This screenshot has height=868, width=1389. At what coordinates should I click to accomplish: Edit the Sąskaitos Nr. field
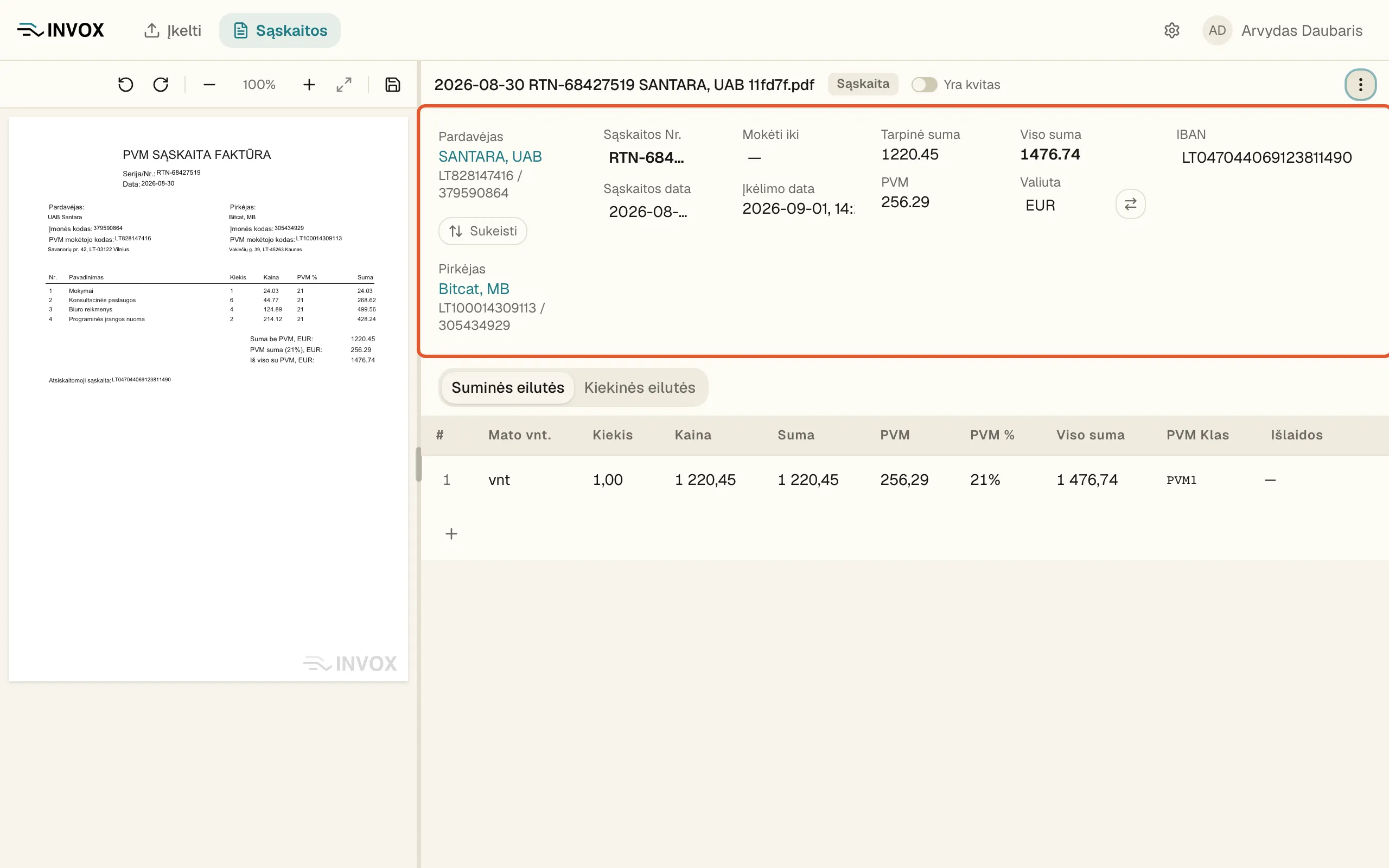point(646,157)
